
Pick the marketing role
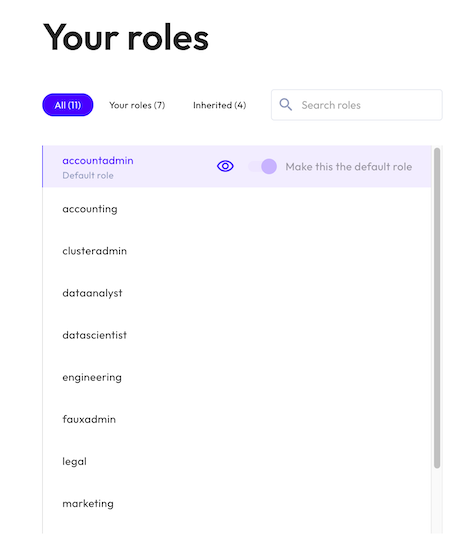click(237, 504)
